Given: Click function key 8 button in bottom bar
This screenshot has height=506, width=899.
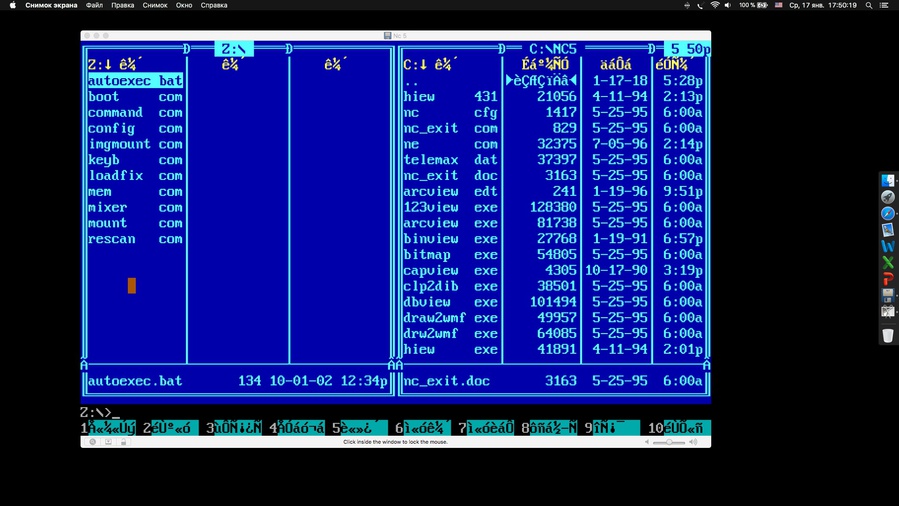Looking at the screenshot, I should [x=549, y=427].
